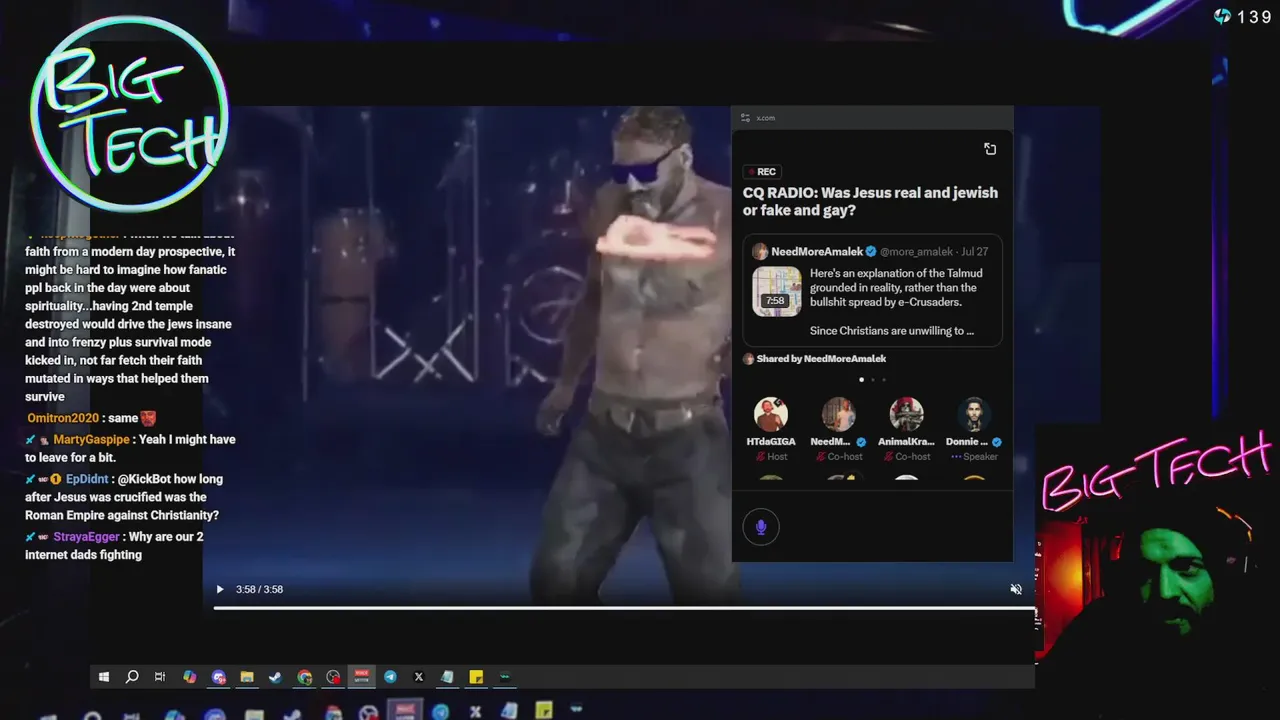This screenshot has height=720, width=1280.
Task: Select the third carousel dot under shared tweet
Action: (x=883, y=380)
